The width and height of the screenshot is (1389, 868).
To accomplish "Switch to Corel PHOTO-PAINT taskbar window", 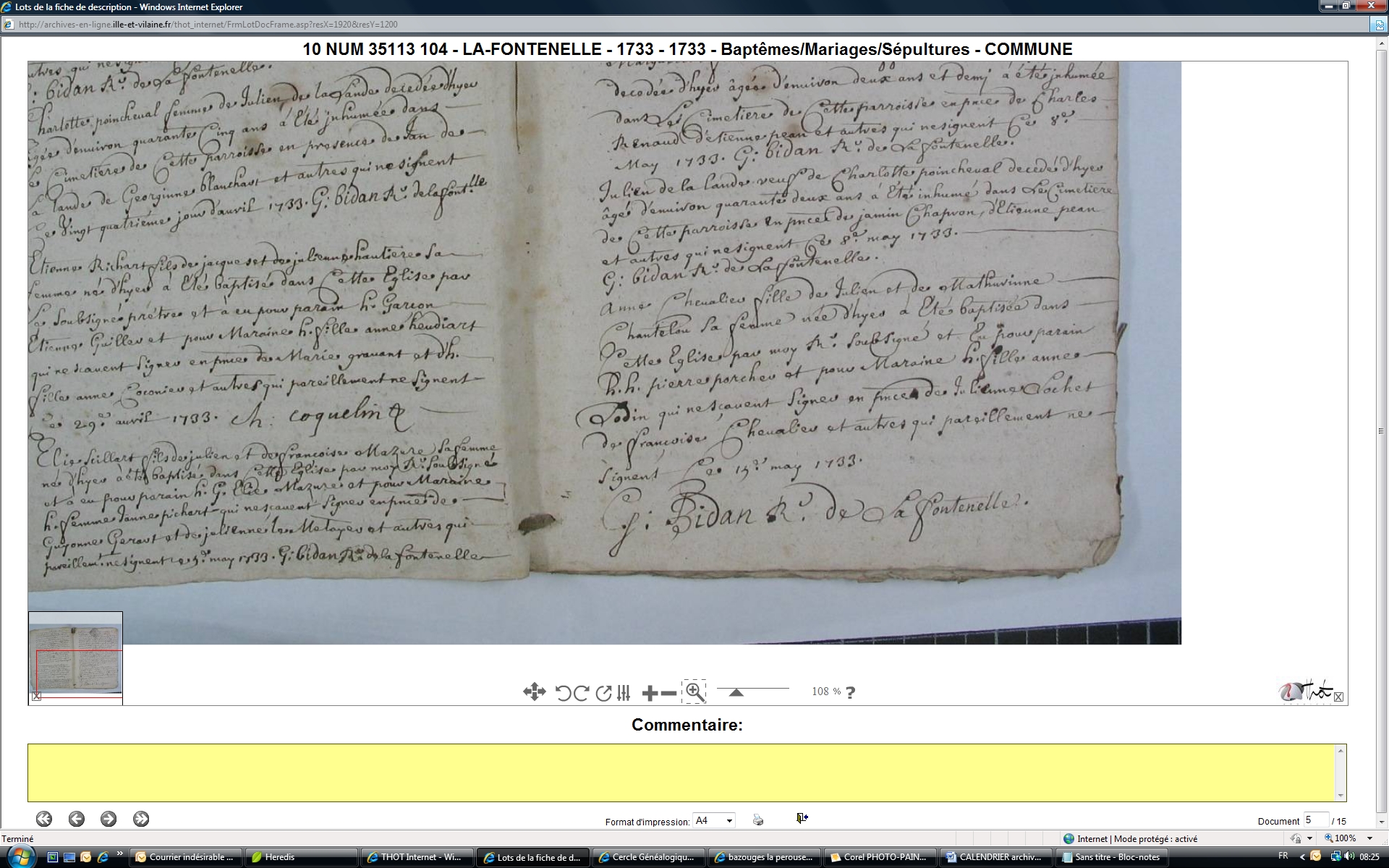I will pyautogui.click(x=880, y=857).
